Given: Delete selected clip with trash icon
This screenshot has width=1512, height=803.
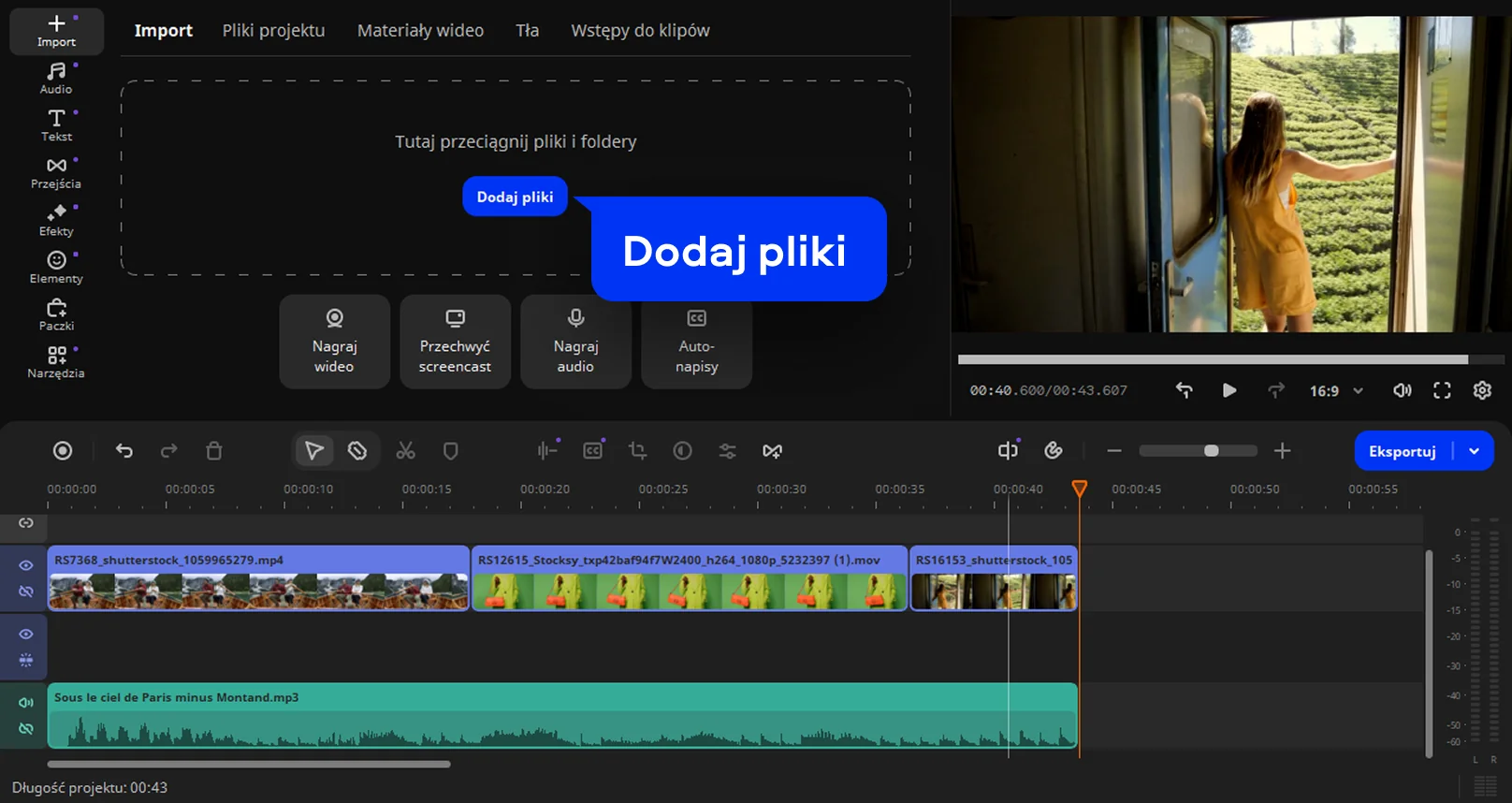Looking at the screenshot, I should tap(214, 451).
